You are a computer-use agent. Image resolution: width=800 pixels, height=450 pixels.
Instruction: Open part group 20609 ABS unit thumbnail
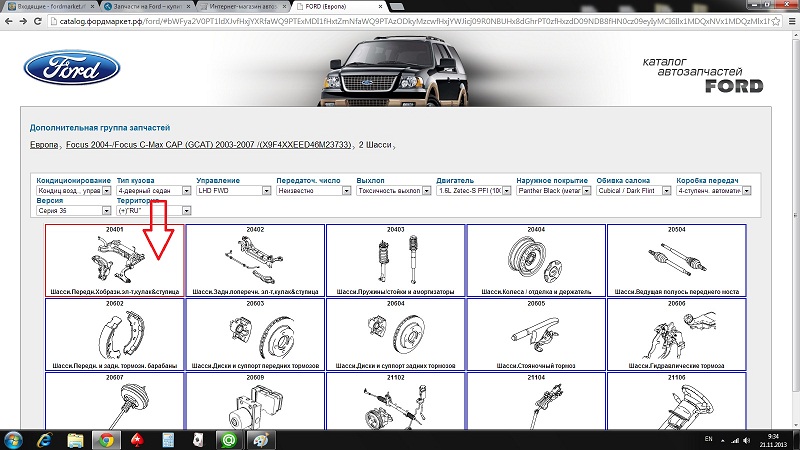coord(255,401)
